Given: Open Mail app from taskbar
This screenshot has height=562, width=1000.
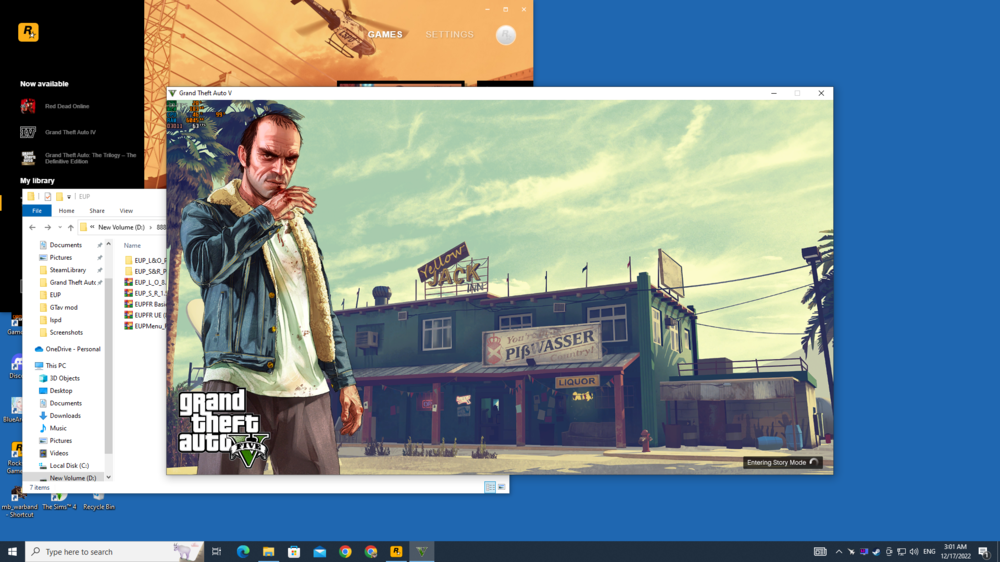Looking at the screenshot, I should 320,552.
